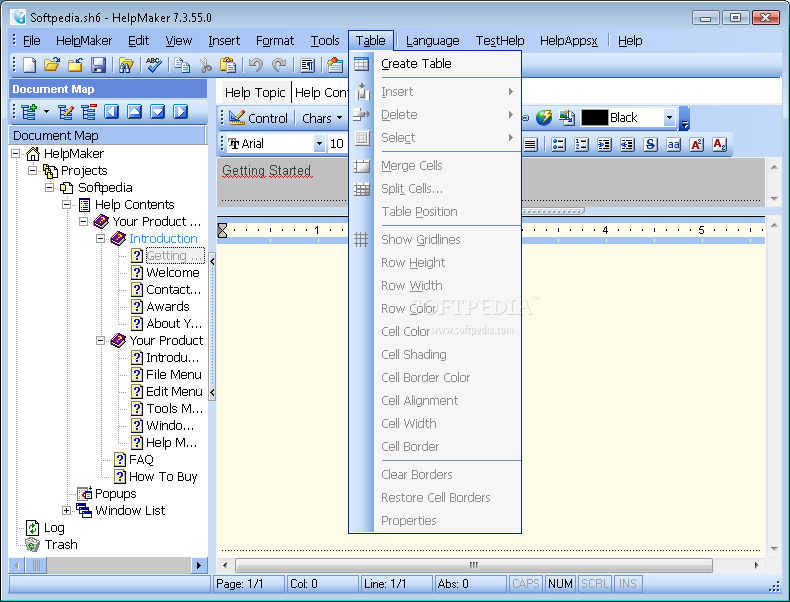This screenshot has width=790, height=602.
Task: Click the open folder icon in the toolbar
Action: [x=51, y=64]
